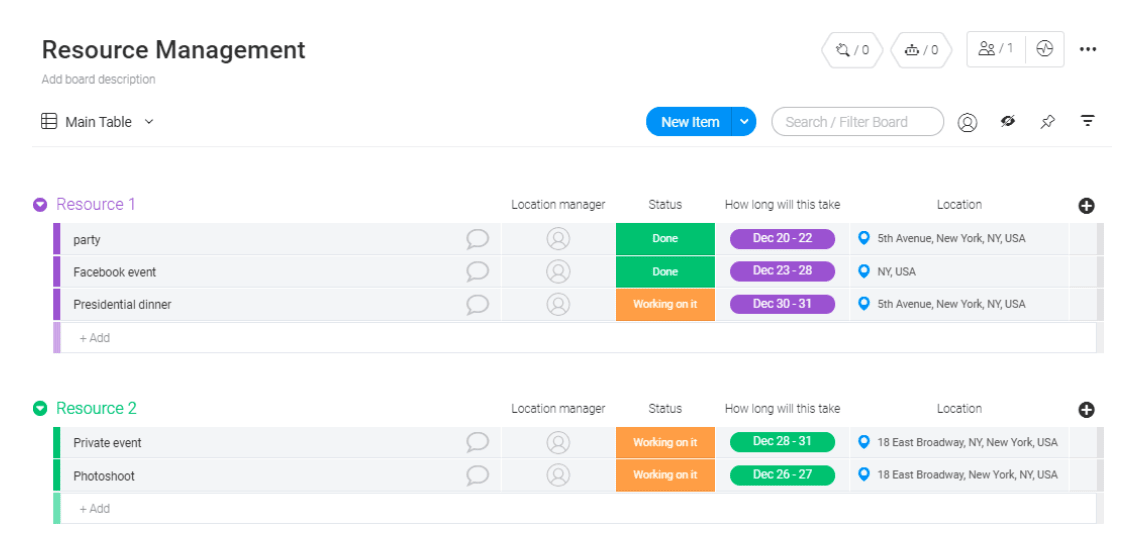This screenshot has height=556, width=1132.
Task: Open the advanced filter funnel icon
Action: coord(1087,121)
